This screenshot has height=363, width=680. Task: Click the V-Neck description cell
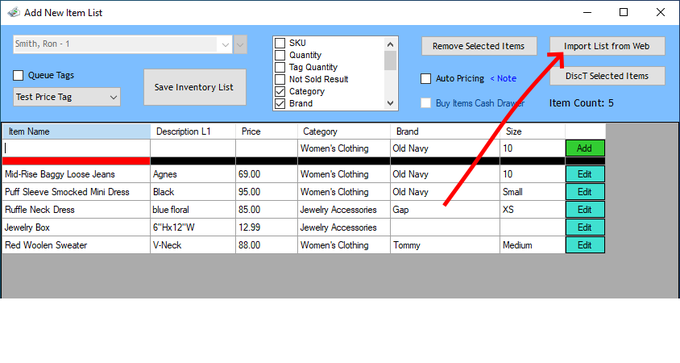193,245
